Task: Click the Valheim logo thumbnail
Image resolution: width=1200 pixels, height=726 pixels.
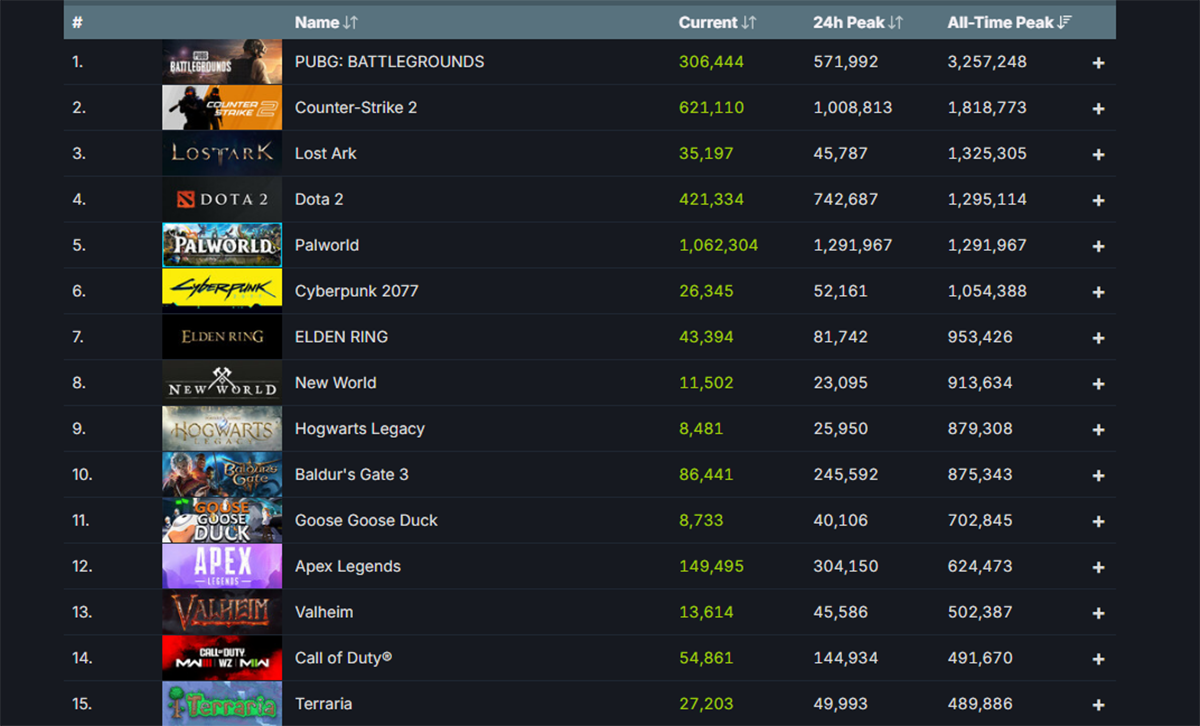Action: 221,613
